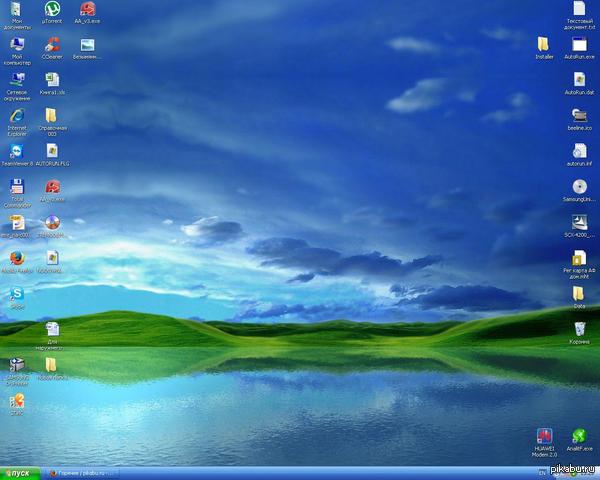Select the Сетевое окружение icon
Viewport: 600px width, 480px height.
point(17,80)
